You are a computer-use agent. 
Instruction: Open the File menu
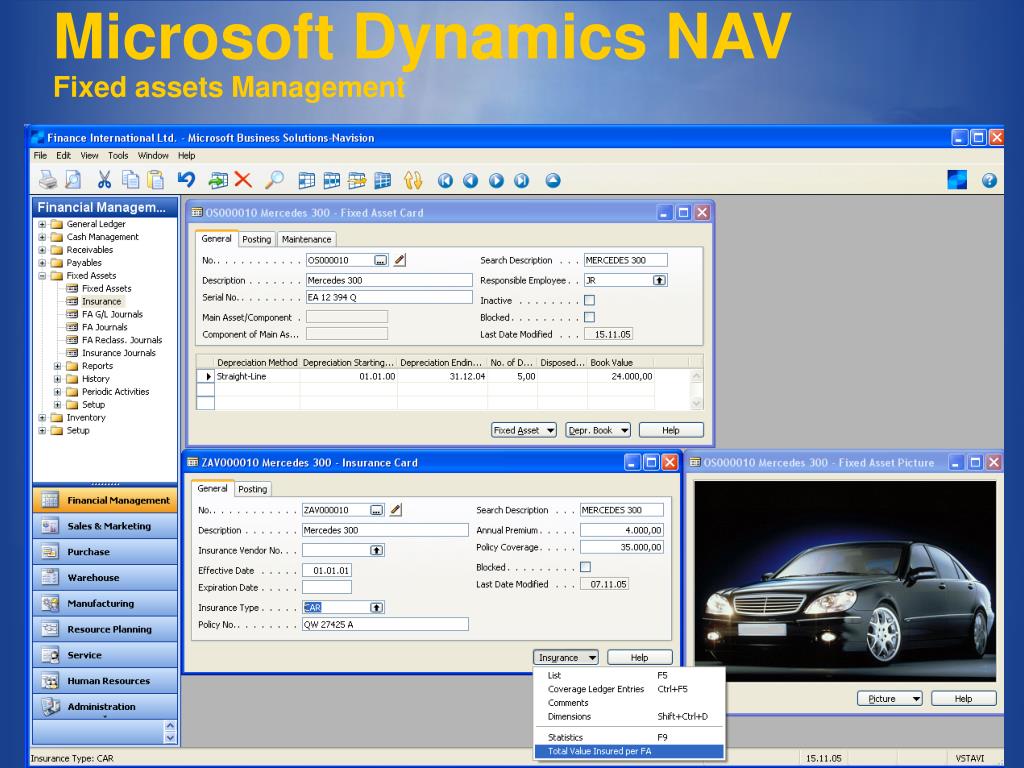point(40,155)
